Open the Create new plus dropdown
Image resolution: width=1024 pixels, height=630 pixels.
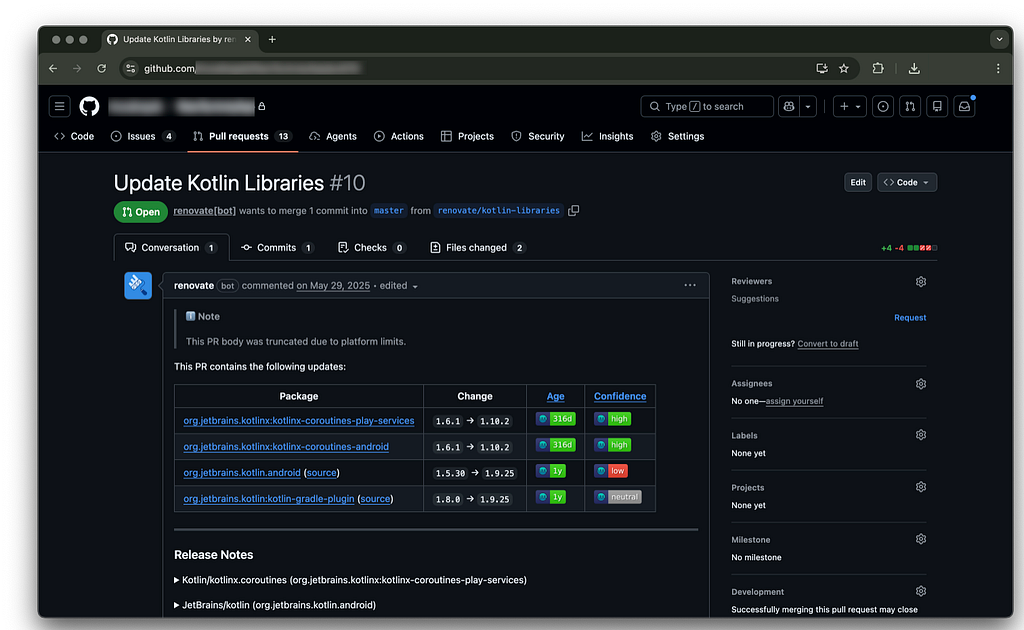(x=850, y=106)
